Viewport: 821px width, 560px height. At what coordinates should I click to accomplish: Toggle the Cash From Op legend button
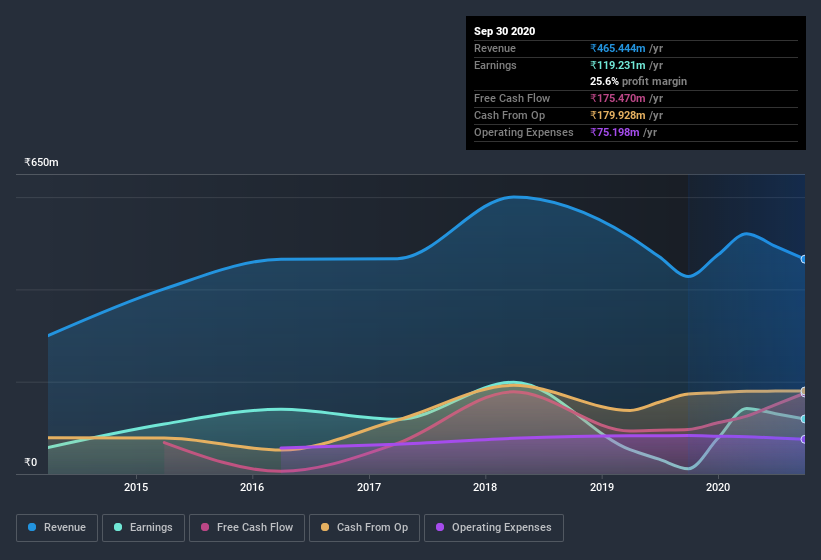pos(364,528)
